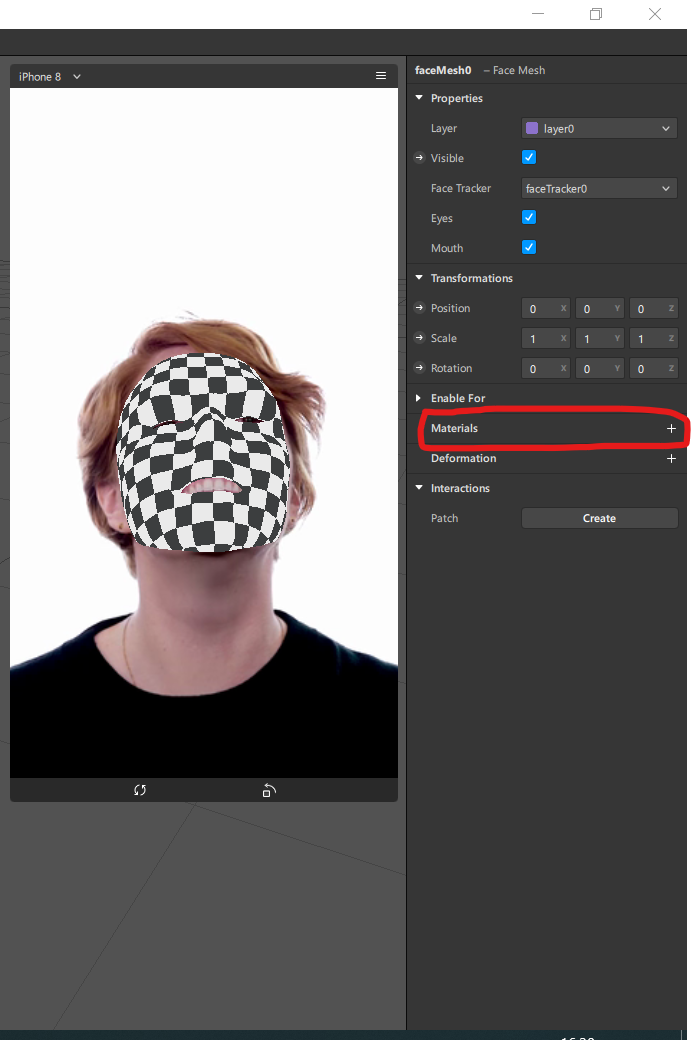Click the Rotation Y input field
Viewport: 691px width, 1040px height.
[x=599, y=368]
